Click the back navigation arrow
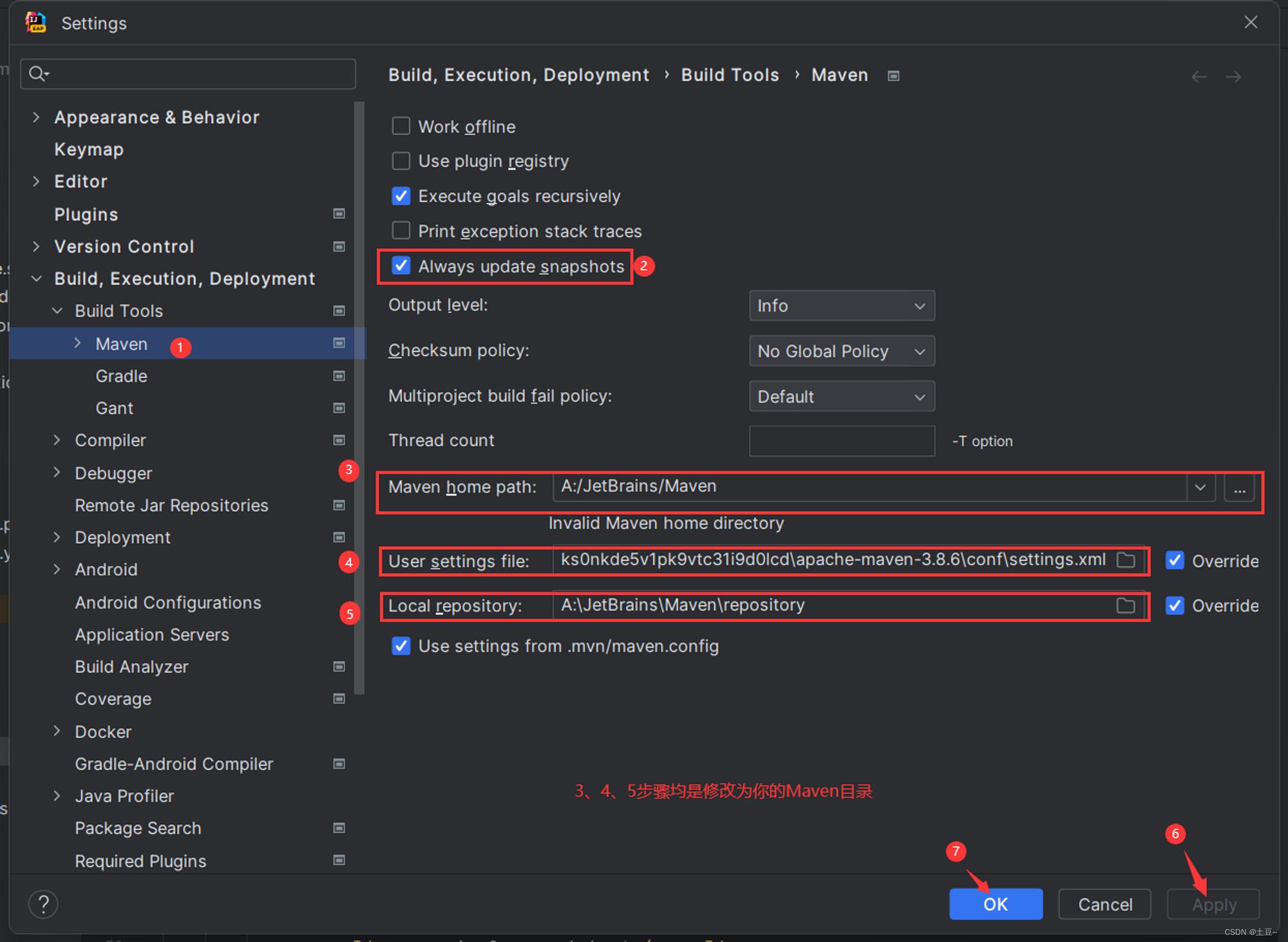The width and height of the screenshot is (1288, 942). coord(1199,77)
